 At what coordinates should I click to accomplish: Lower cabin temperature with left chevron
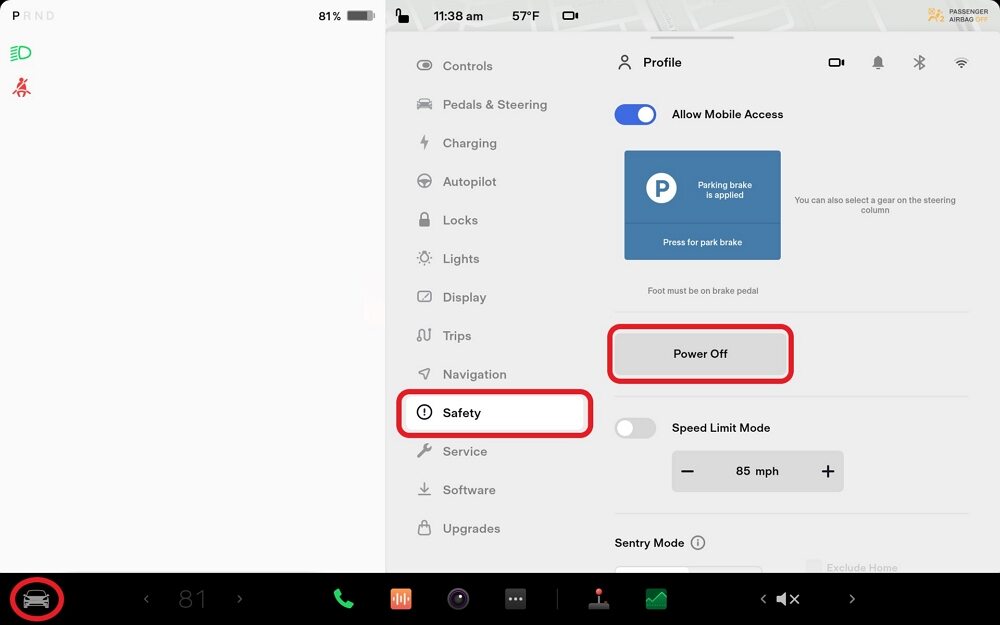click(146, 599)
